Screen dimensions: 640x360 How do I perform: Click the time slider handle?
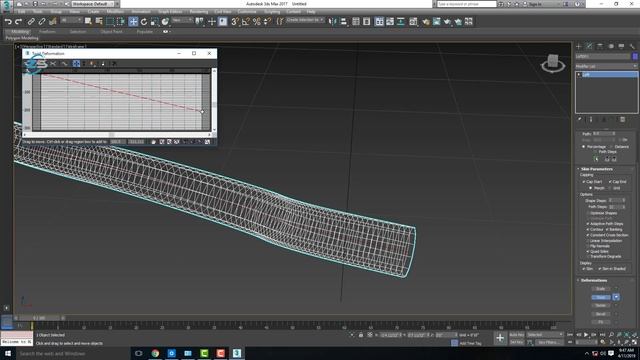[40, 318]
